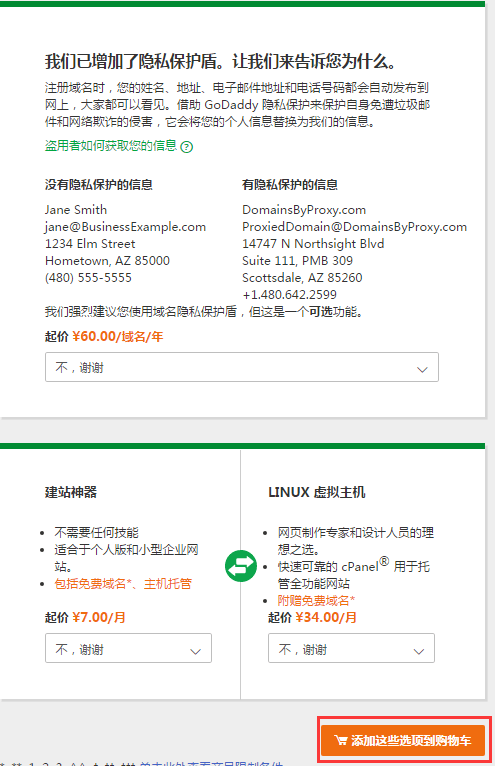The height and width of the screenshot is (766, 495).
Task: Open the 建站神器 不，谢谢 dropdown
Action: pos(129,648)
